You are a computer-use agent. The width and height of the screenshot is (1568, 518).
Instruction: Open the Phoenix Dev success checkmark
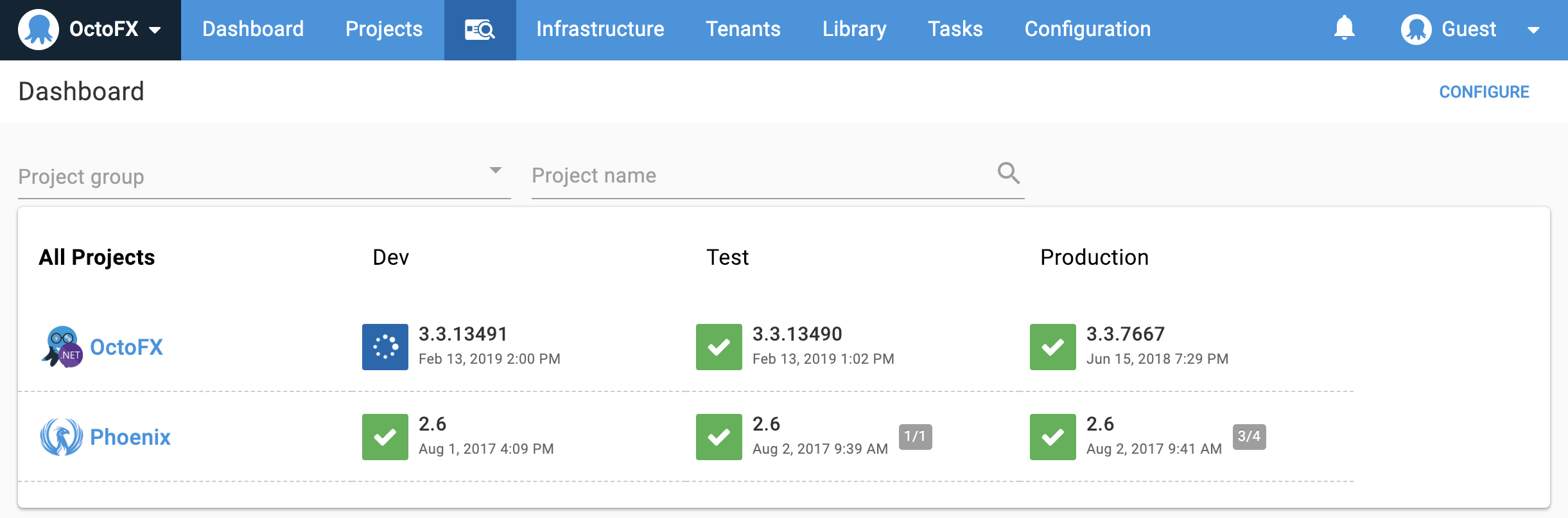point(385,437)
